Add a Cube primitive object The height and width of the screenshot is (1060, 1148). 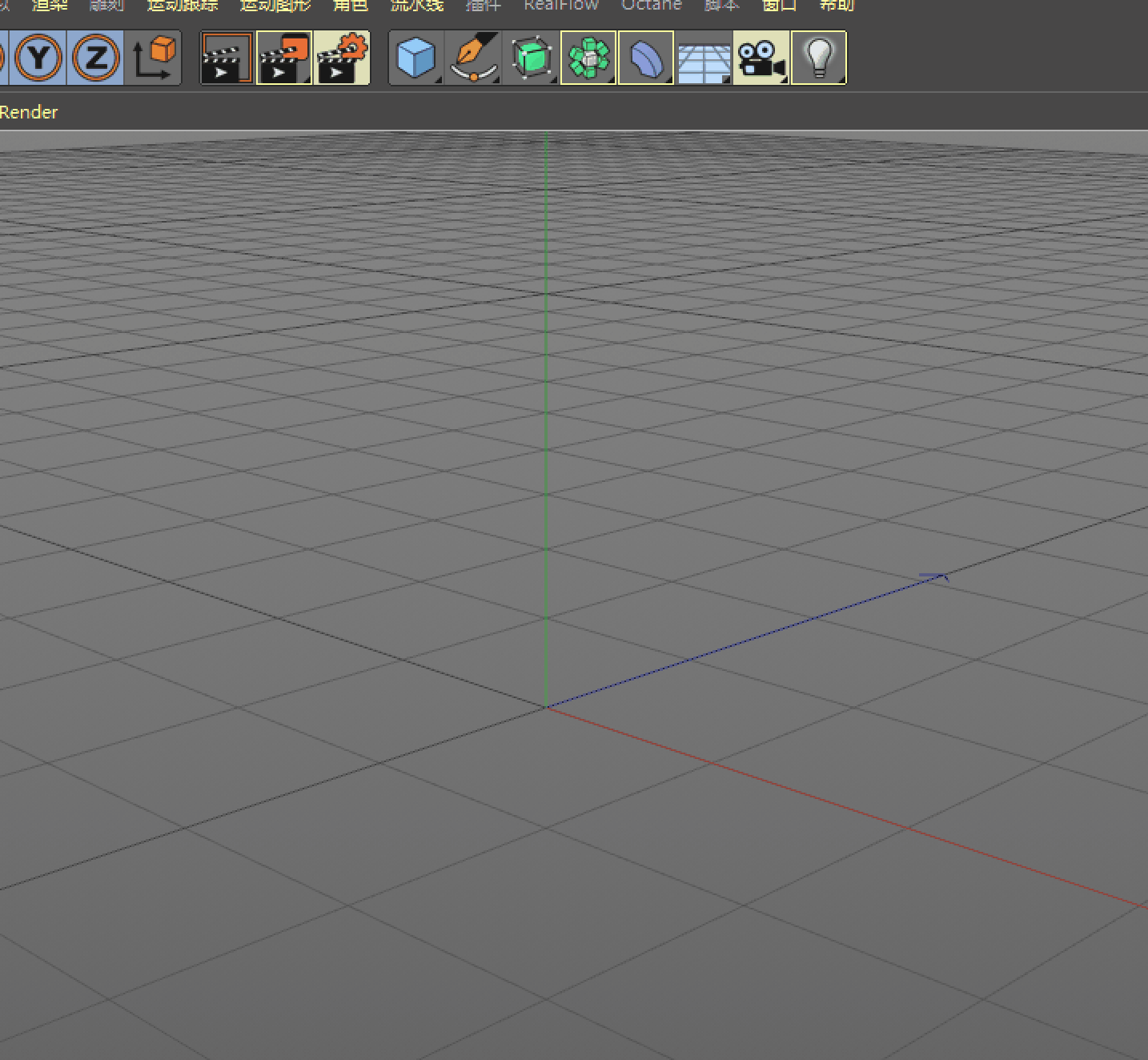pyautogui.click(x=416, y=58)
